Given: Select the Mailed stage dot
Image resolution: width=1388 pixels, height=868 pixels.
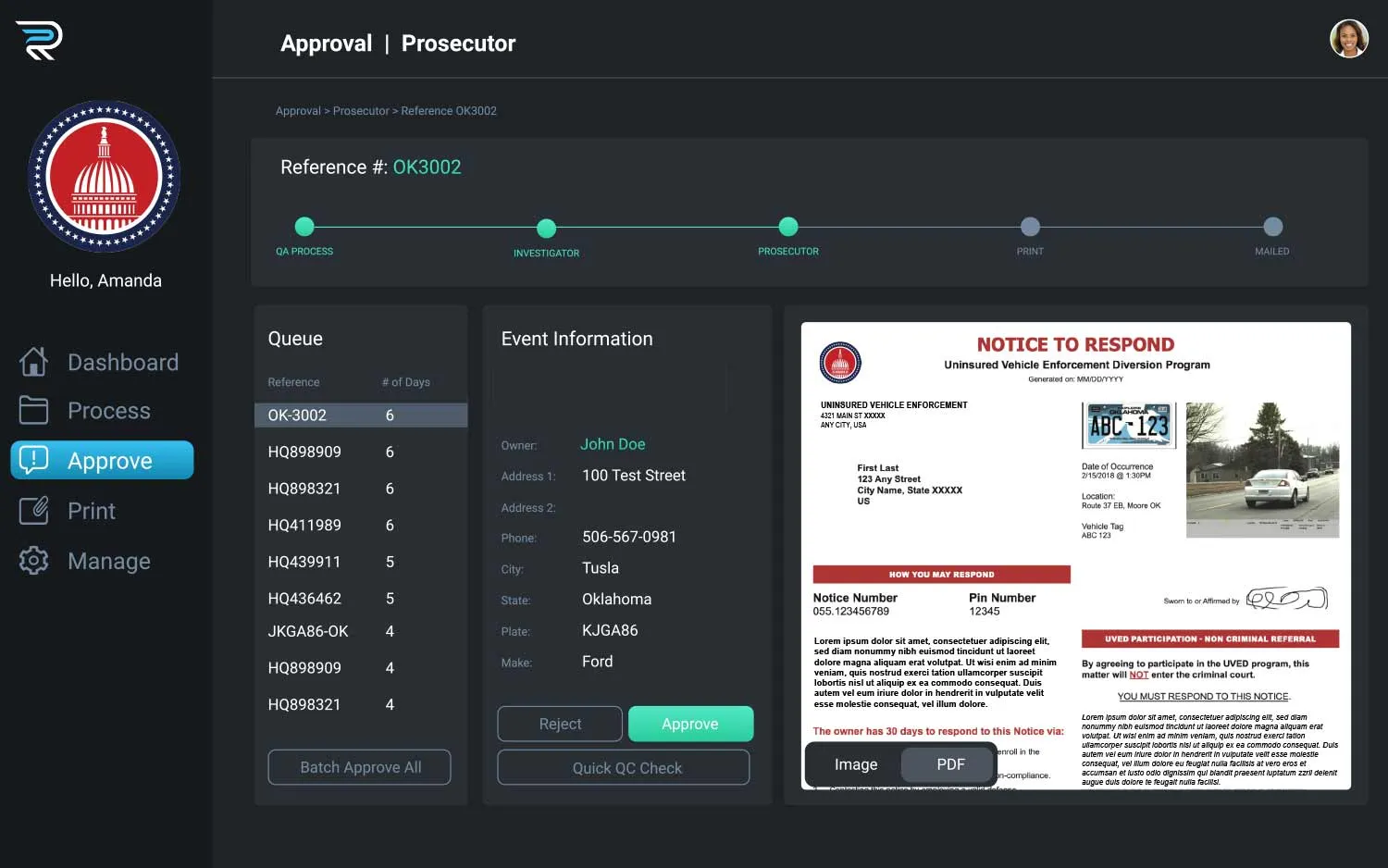Looking at the screenshot, I should (x=1272, y=227).
